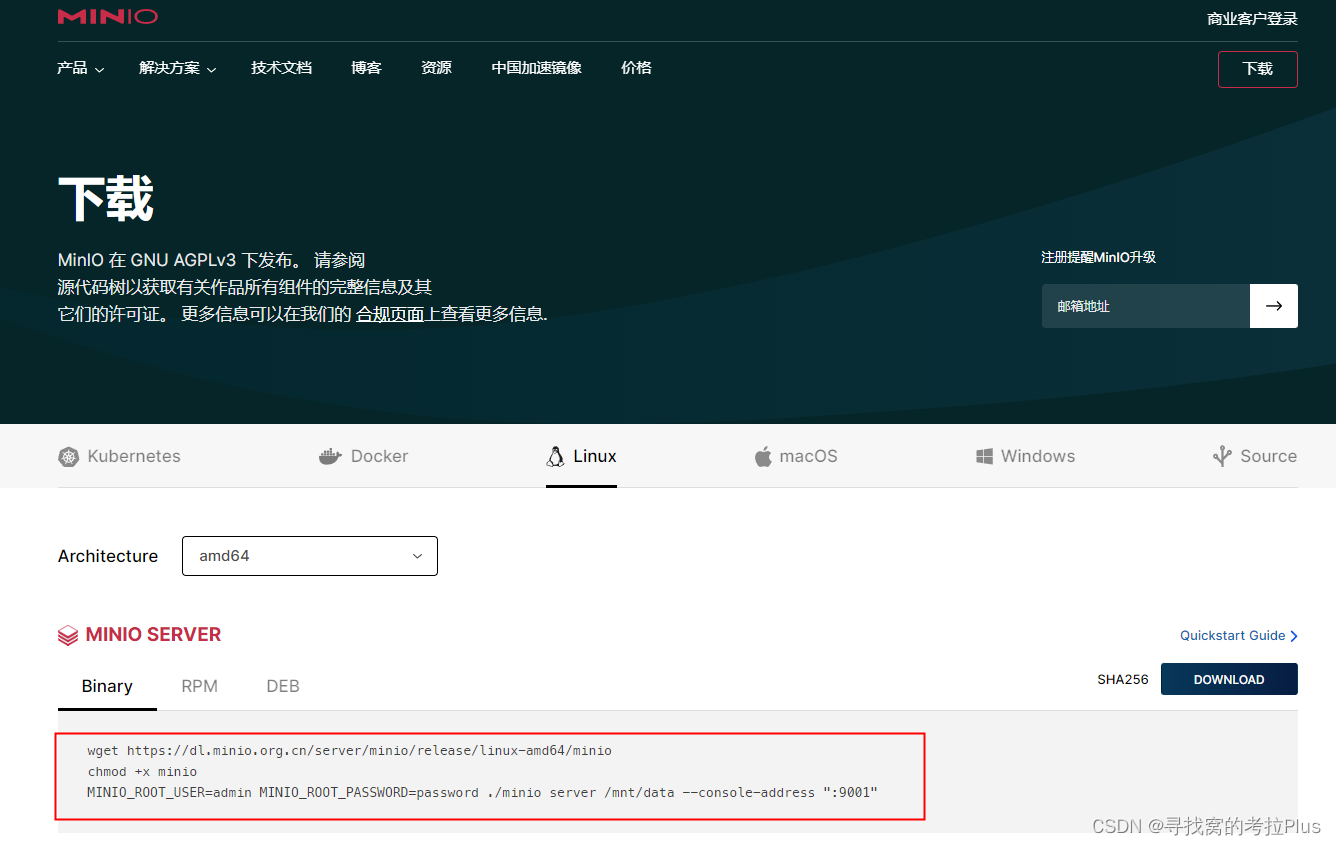Open 技术文档 in navigation
The width and height of the screenshot is (1336, 845).
(282, 68)
